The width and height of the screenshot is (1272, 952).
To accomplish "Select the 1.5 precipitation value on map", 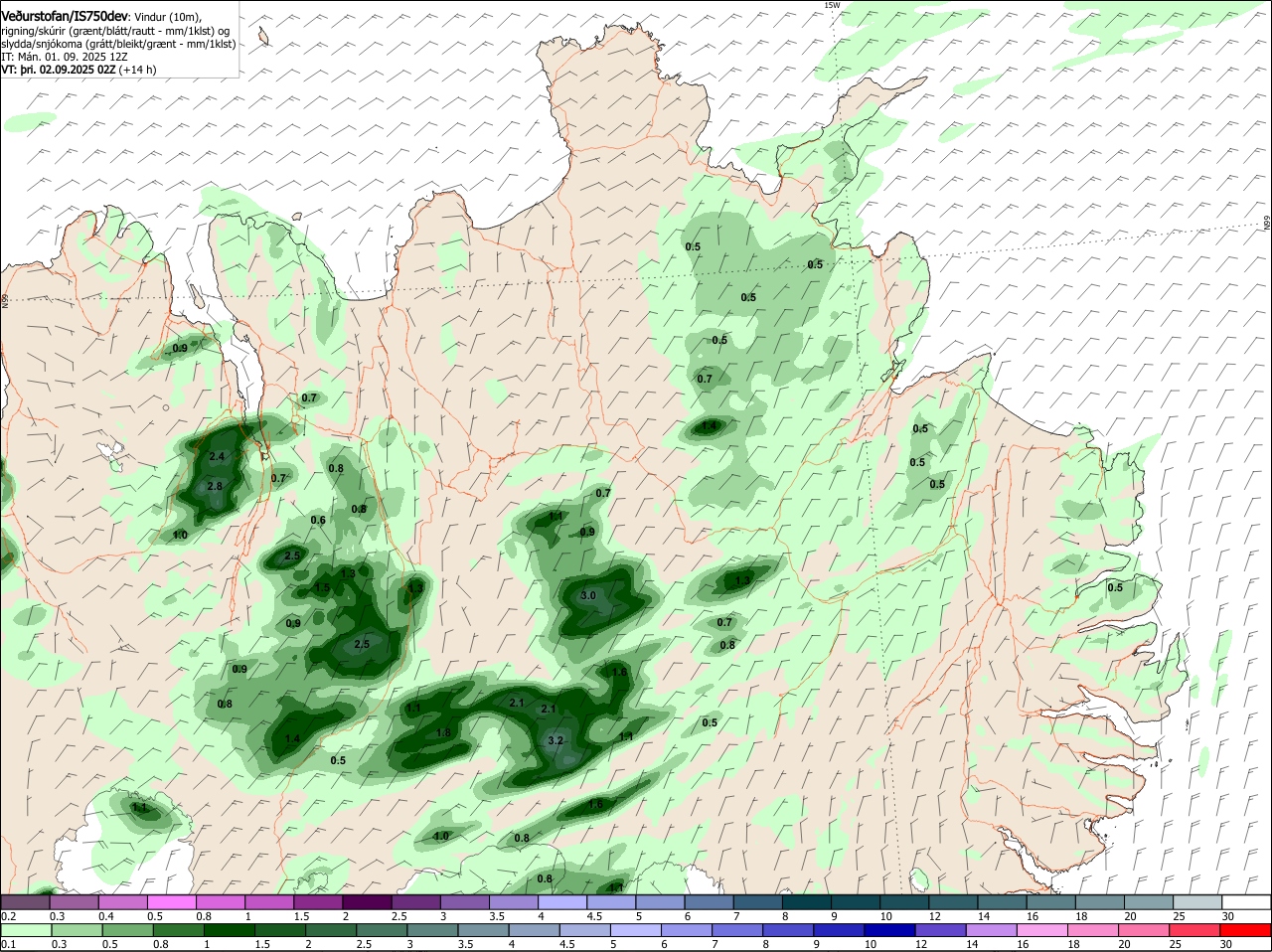I will click(322, 588).
